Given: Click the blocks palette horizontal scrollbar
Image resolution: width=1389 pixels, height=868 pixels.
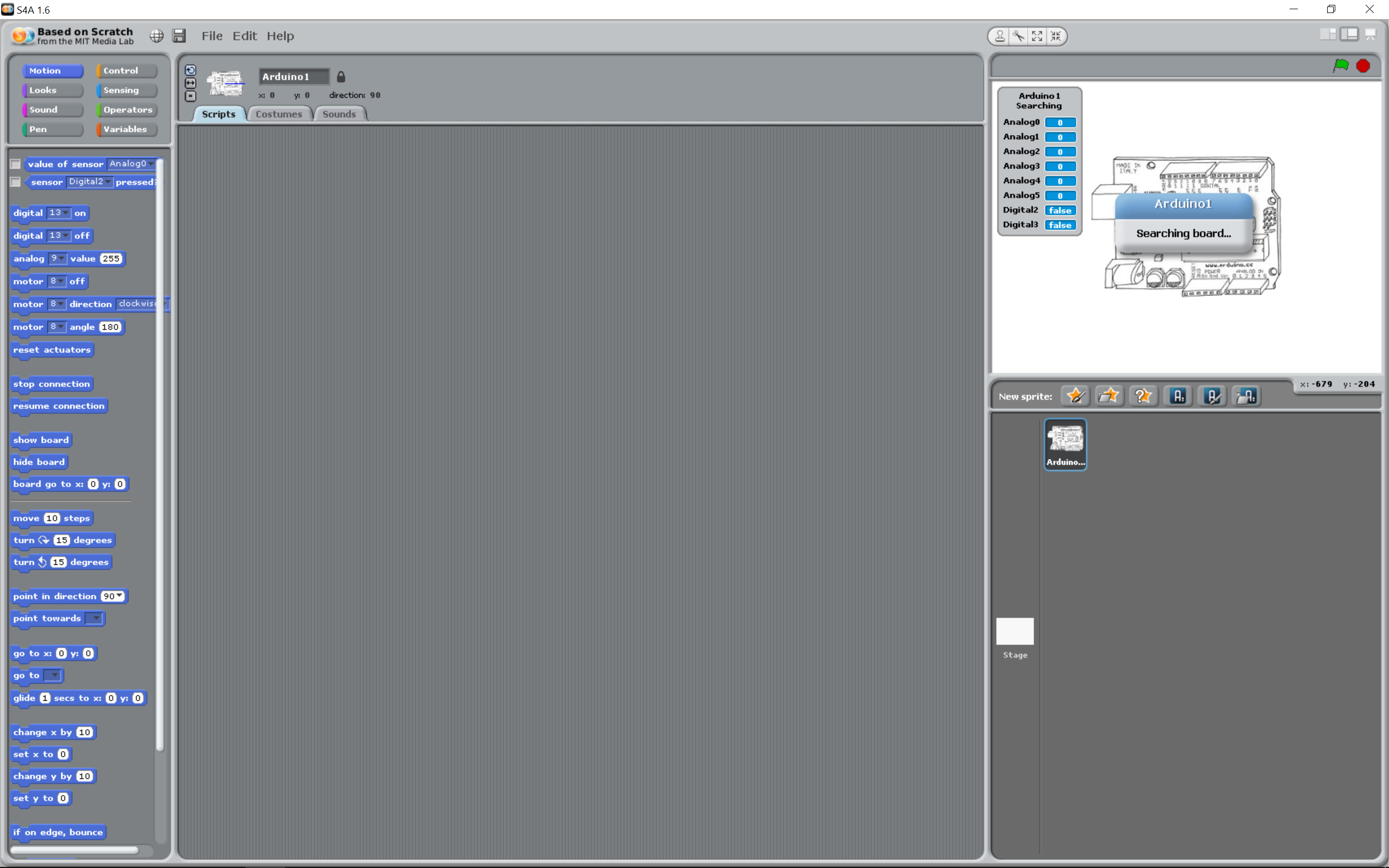Looking at the screenshot, I should pyautogui.click(x=75, y=850).
